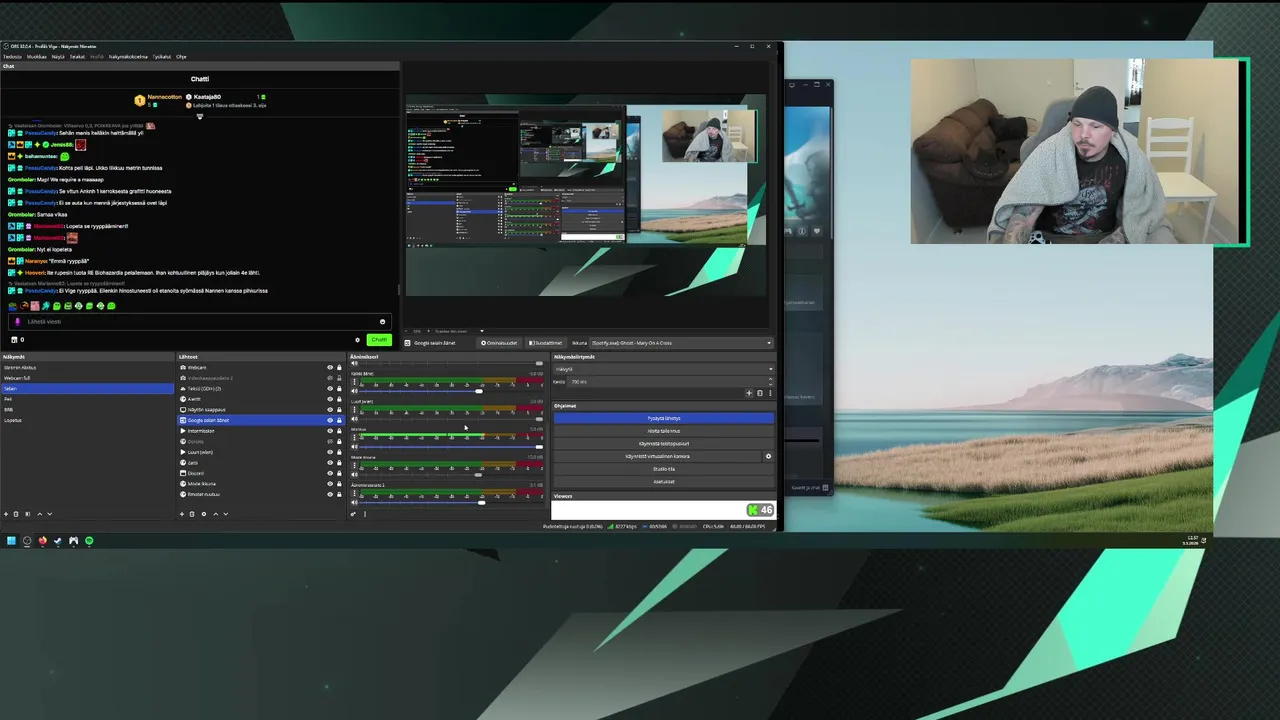
Task: Show the Donate source with its eye icon
Action: click(330, 441)
